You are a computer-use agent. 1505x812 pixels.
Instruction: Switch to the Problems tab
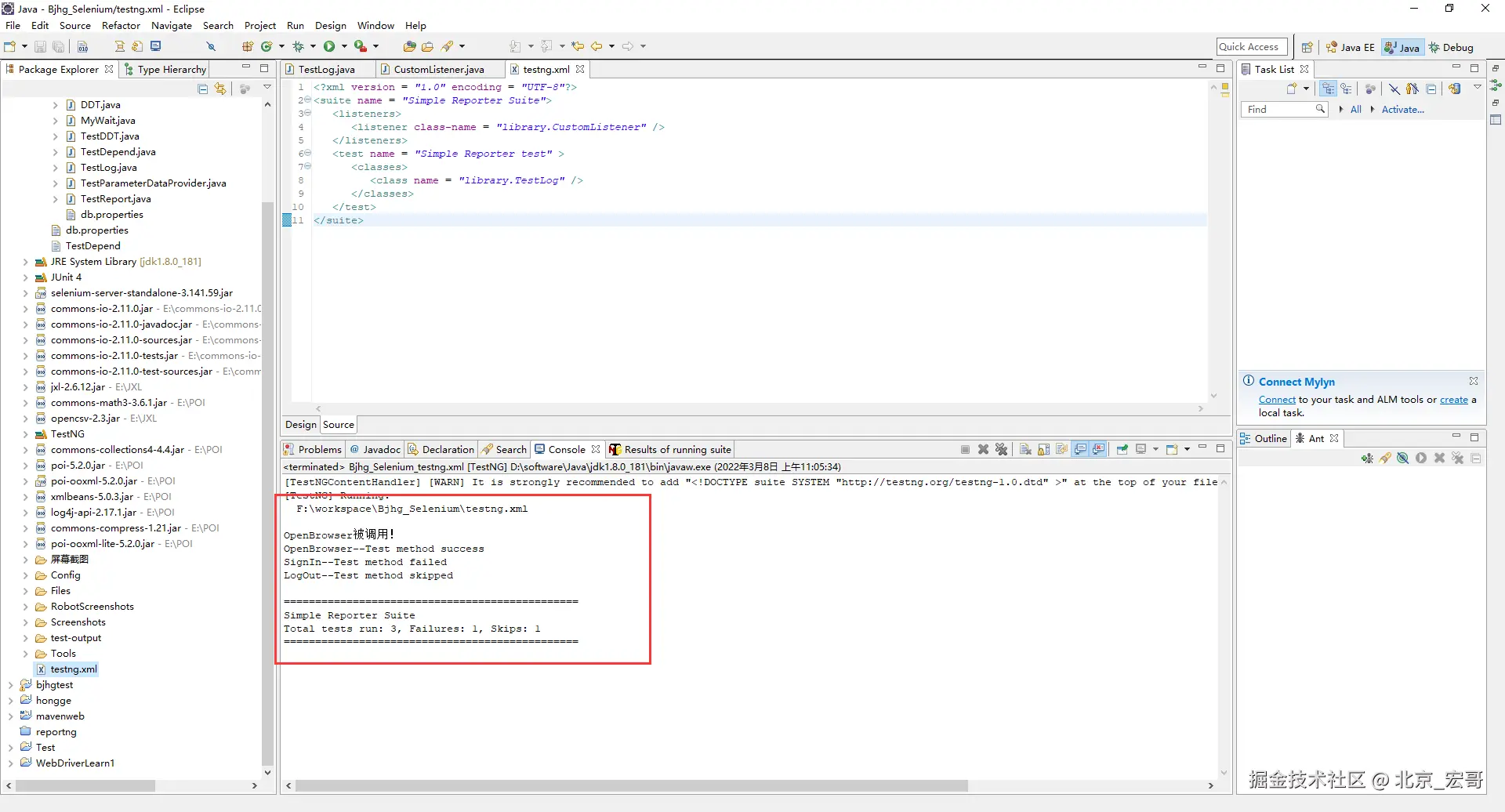[313, 449]
